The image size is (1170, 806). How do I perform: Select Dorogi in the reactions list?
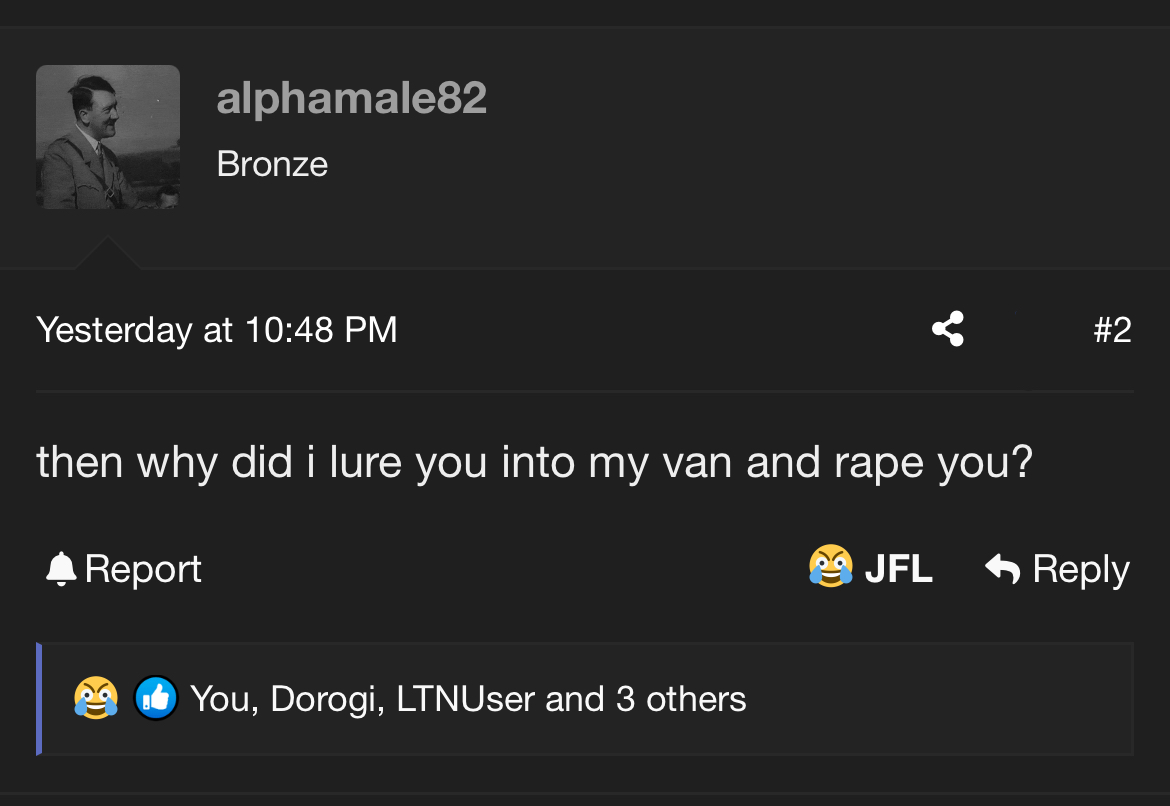point(326,699)
